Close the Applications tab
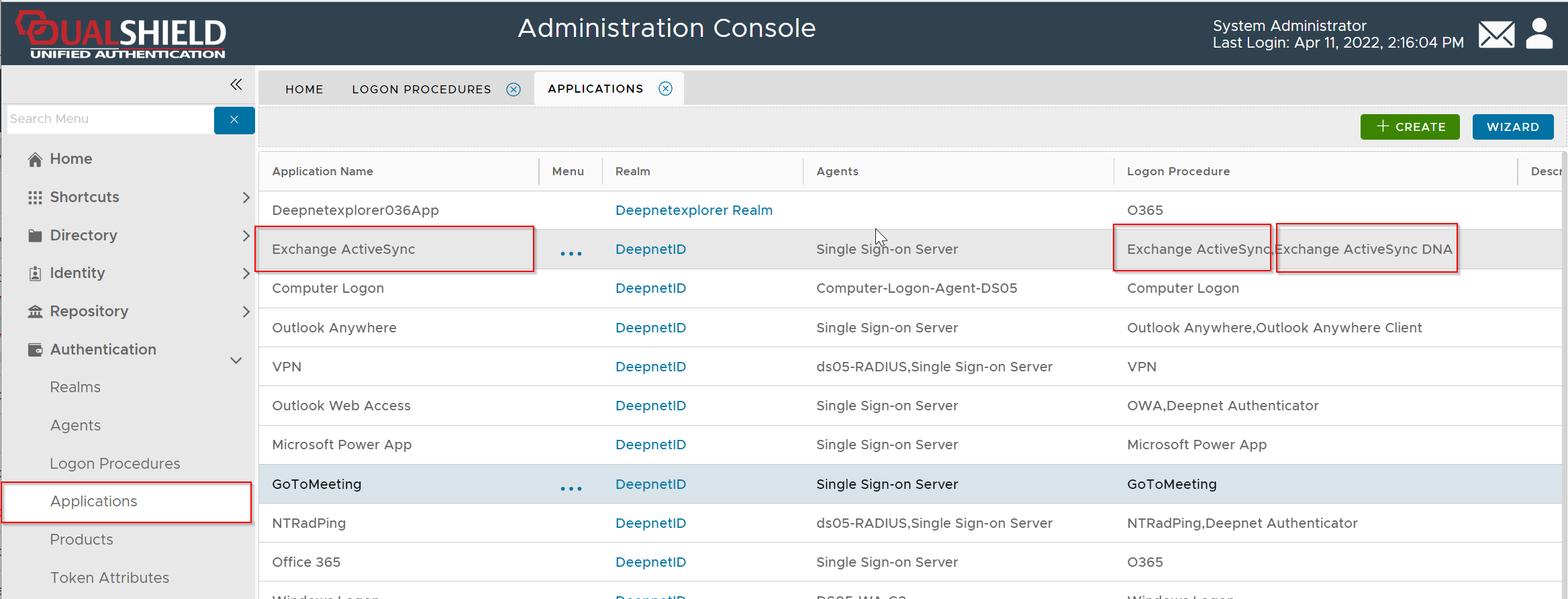Screen dimensions: 1568x599 coord(665,89)
